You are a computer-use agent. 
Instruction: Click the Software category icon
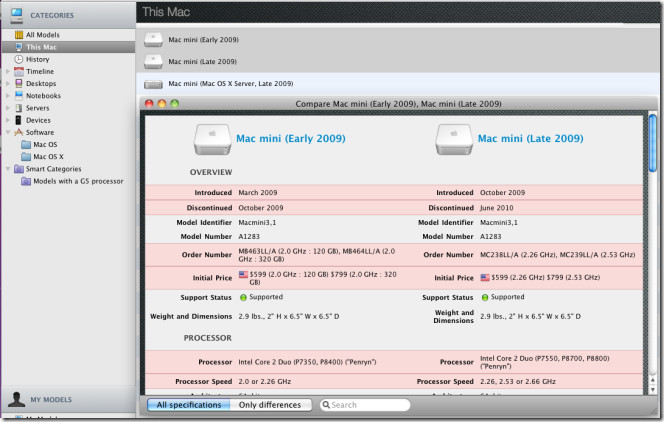point(19,132)
